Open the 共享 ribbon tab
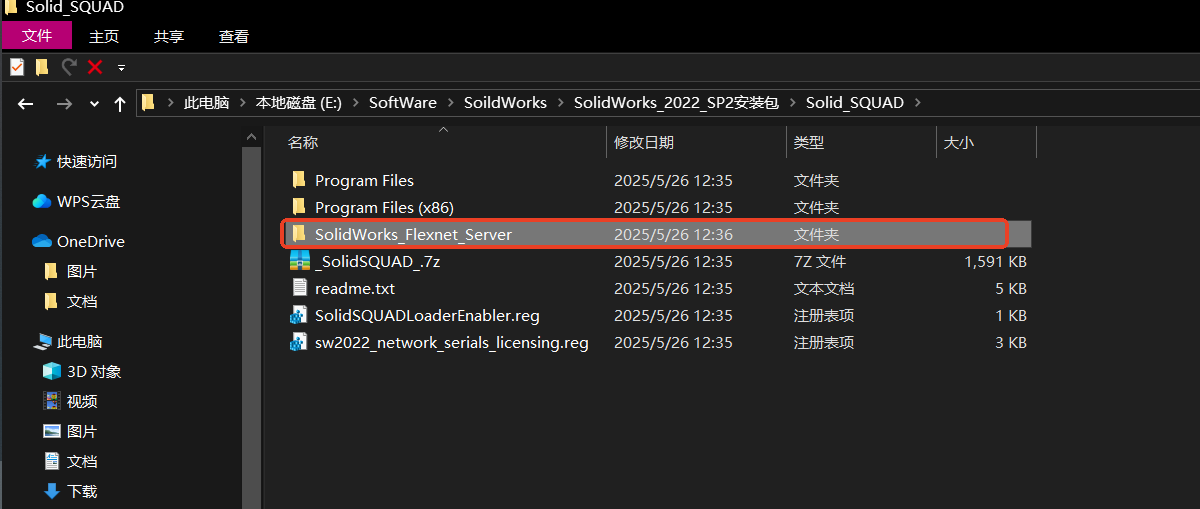Viewport: 1200px width, 509px height. pyautogui.click(x=169, y=36)
